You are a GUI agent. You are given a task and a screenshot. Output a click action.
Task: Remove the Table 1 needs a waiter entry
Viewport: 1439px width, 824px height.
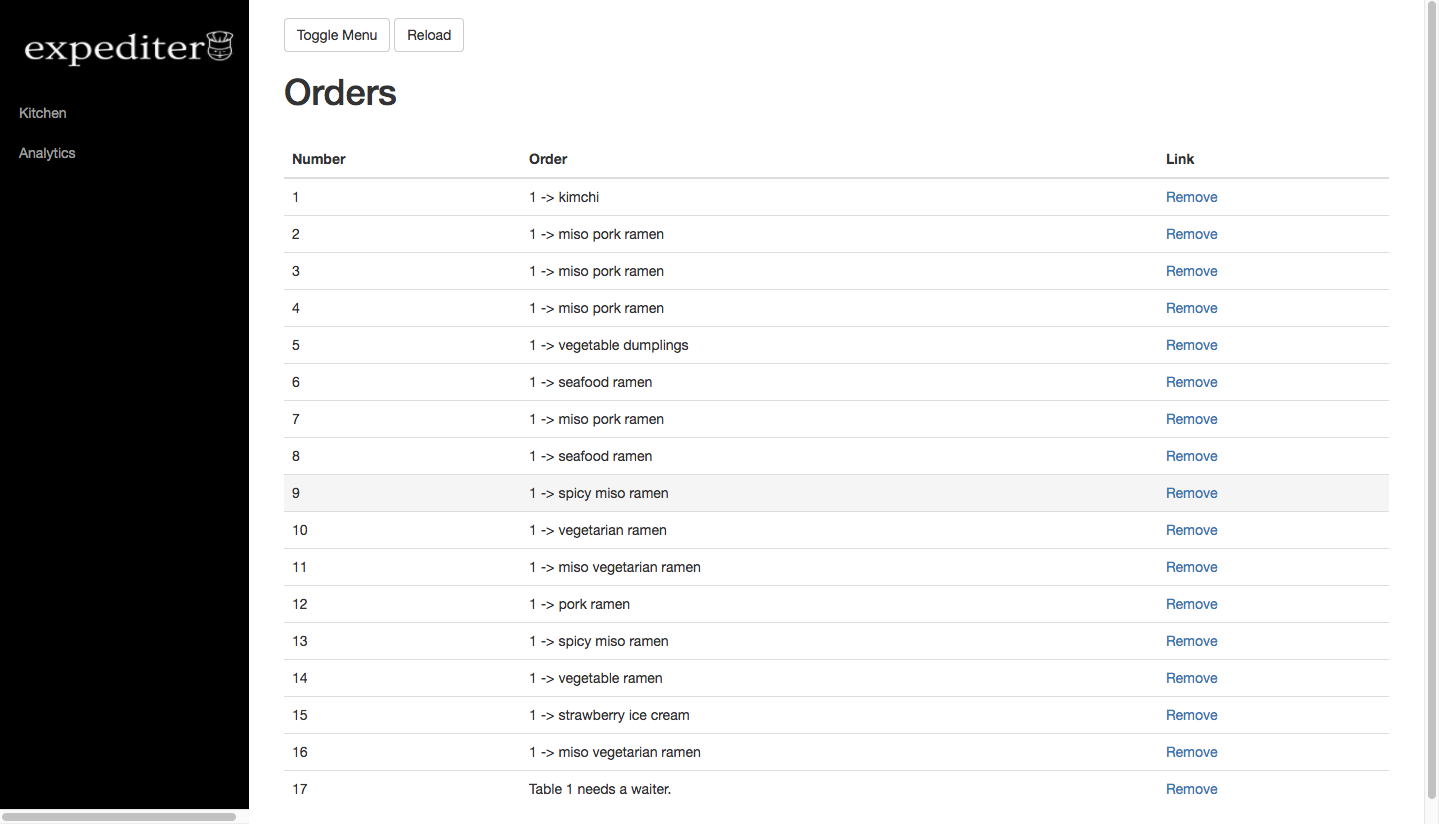(x=1191, y=789)
